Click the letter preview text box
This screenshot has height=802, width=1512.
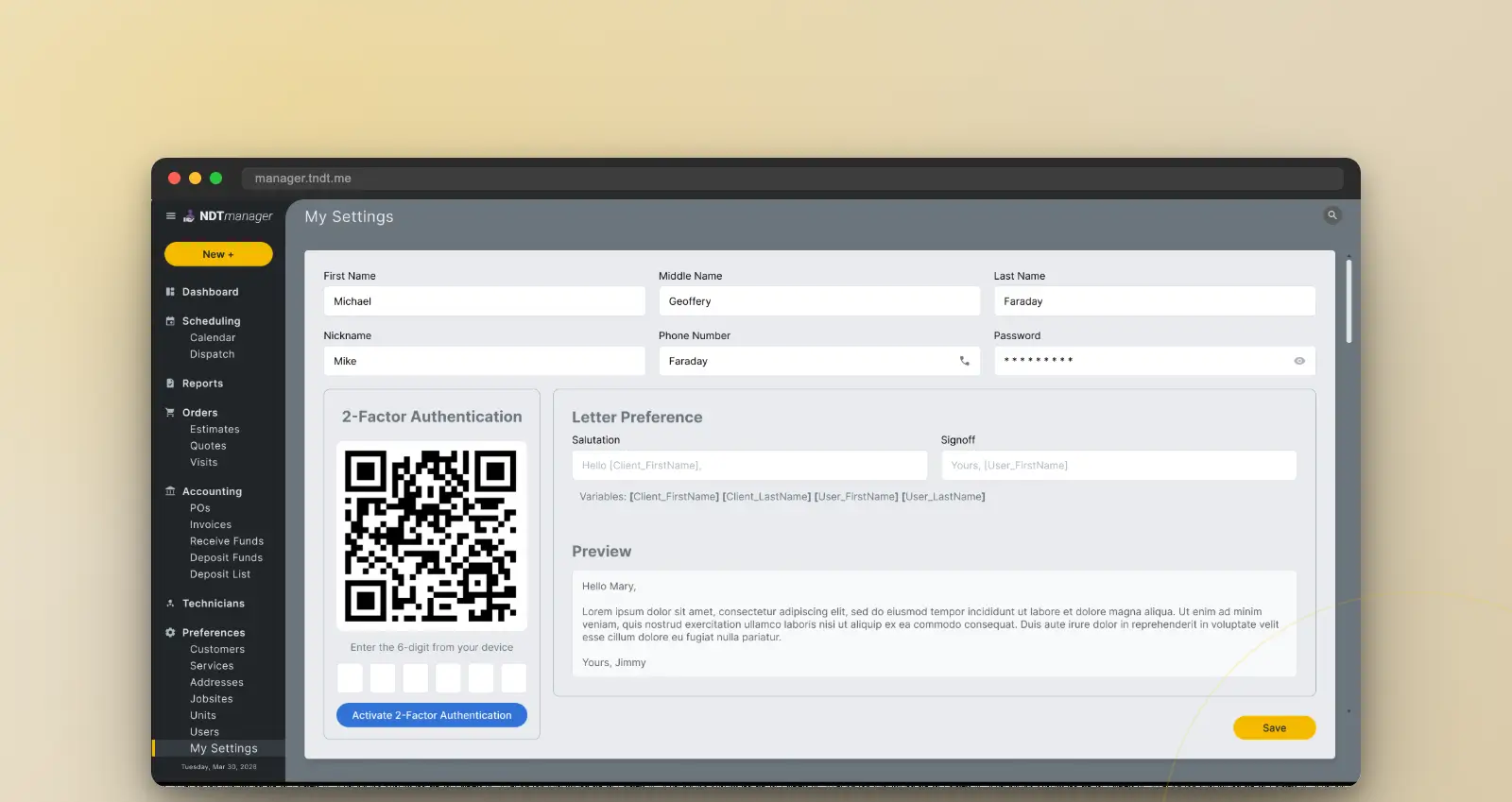pos(934,623)
